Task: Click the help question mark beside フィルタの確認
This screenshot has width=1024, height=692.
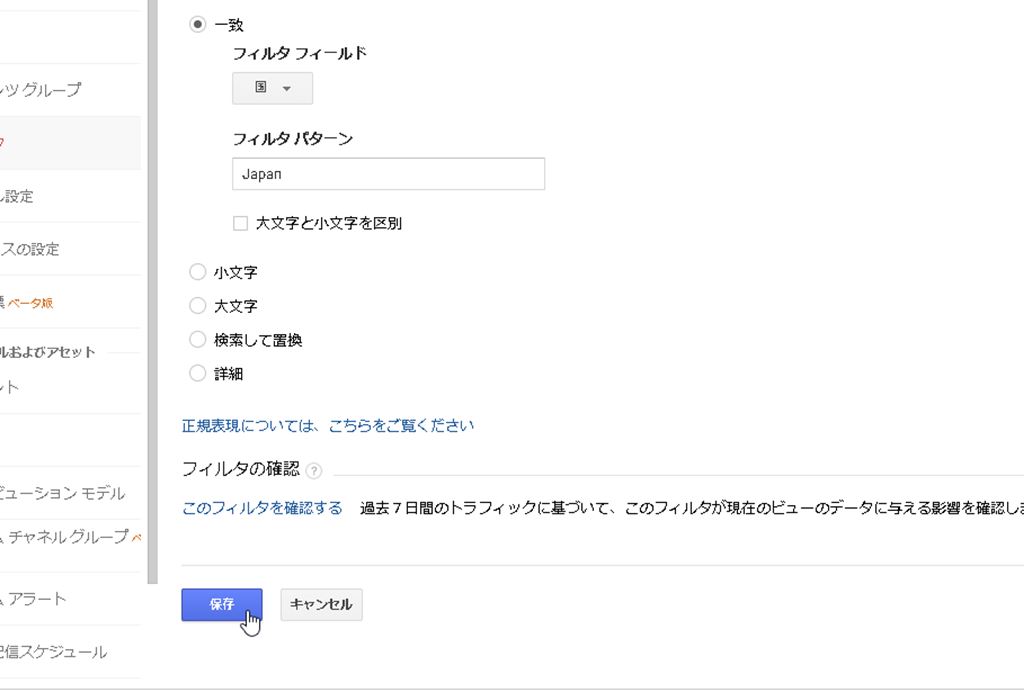Action: point(313,471)
